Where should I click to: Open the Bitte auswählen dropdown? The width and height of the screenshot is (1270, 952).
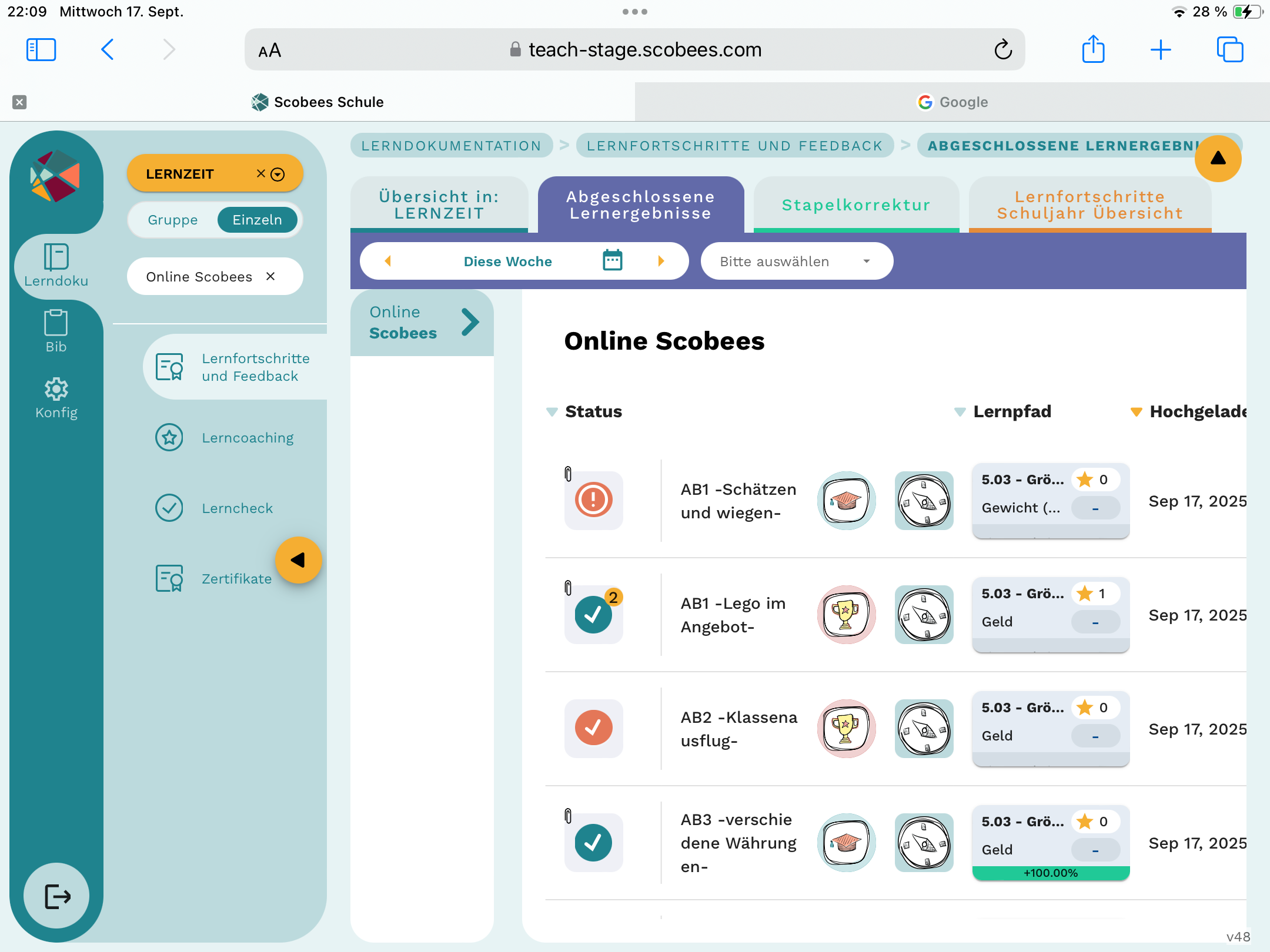[x=796, y=262]
